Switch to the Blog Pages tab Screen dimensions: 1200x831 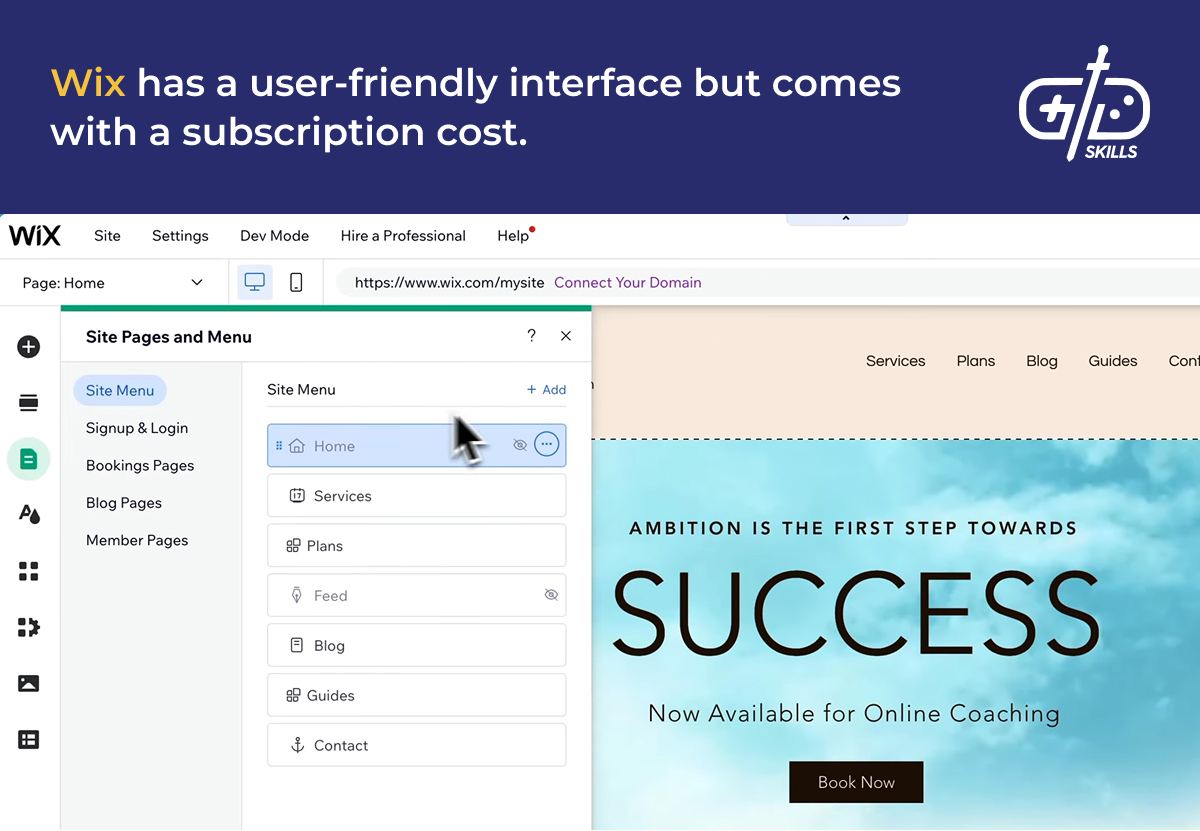tap(123, 502)
